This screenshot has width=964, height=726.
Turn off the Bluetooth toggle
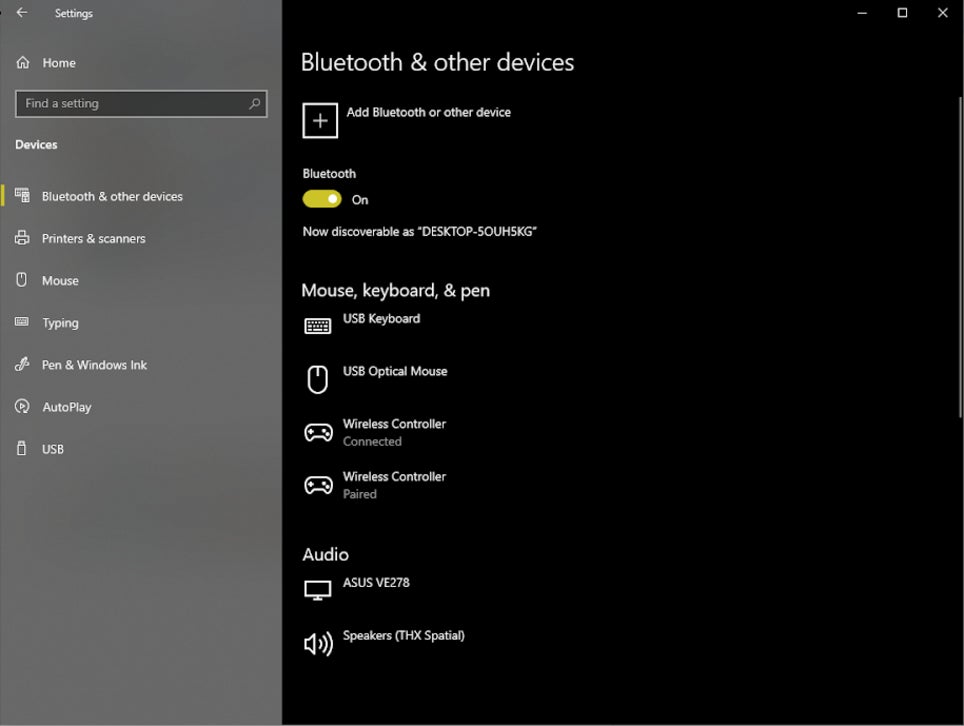coord(320,199)
